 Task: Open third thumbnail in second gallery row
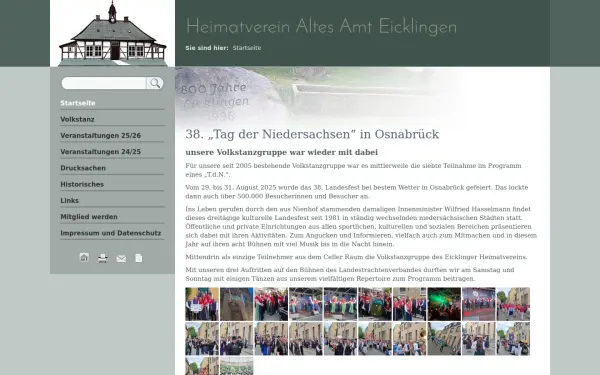click(x=271, y=339)
